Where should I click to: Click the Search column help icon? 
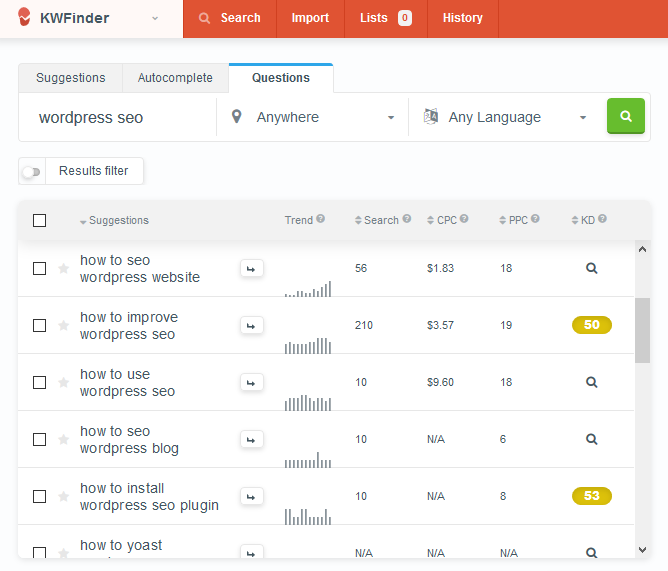[x=407, y=219]
